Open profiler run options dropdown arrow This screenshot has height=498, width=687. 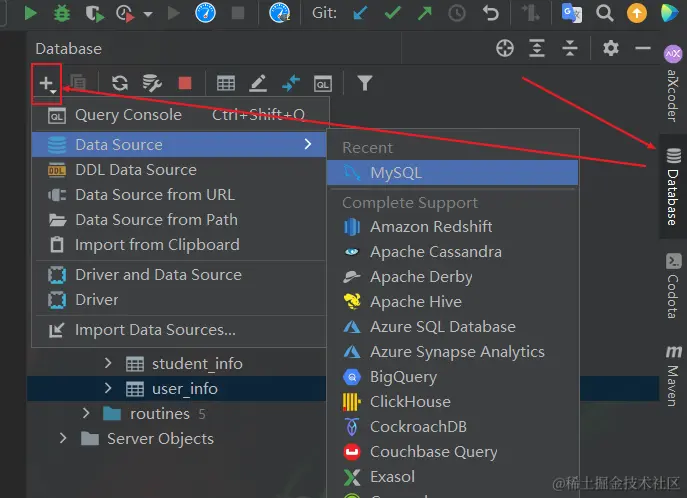(x=148, y=14)
